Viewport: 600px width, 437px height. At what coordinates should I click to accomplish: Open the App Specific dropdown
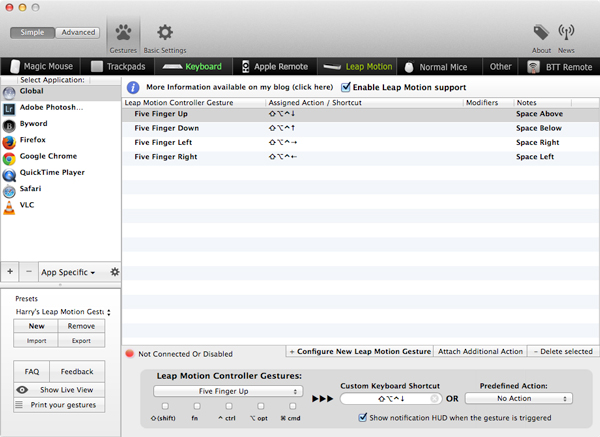(x=68, y=272)
